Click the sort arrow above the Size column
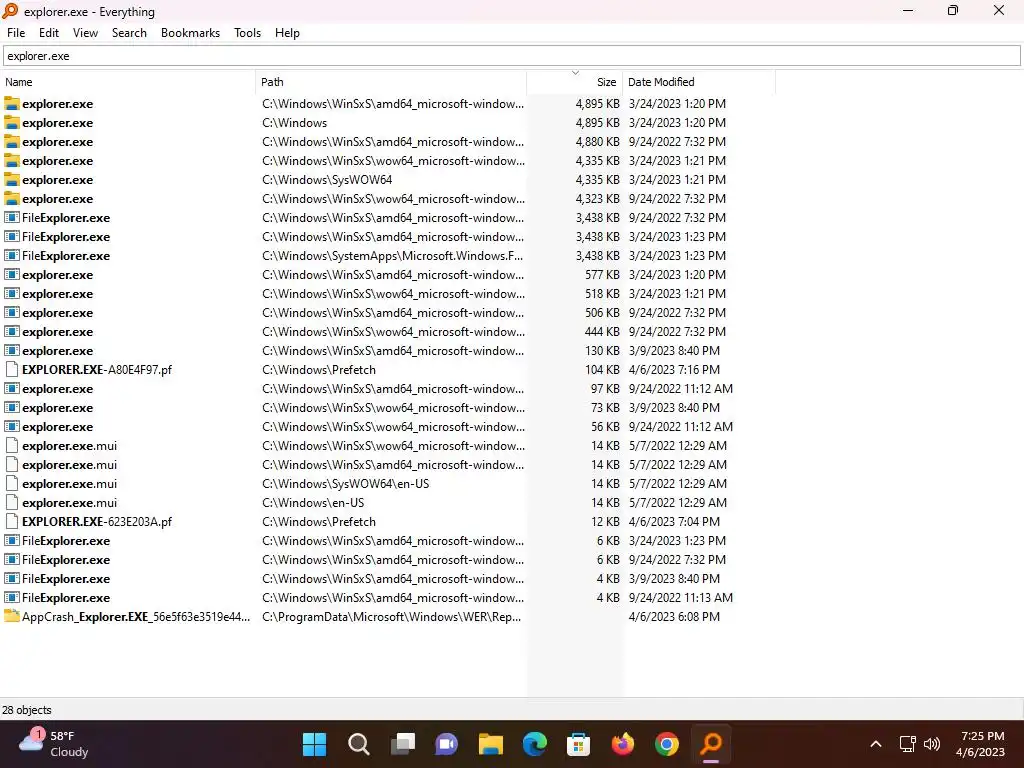This screenshot has height=768, width=1024. pos(575,72)
